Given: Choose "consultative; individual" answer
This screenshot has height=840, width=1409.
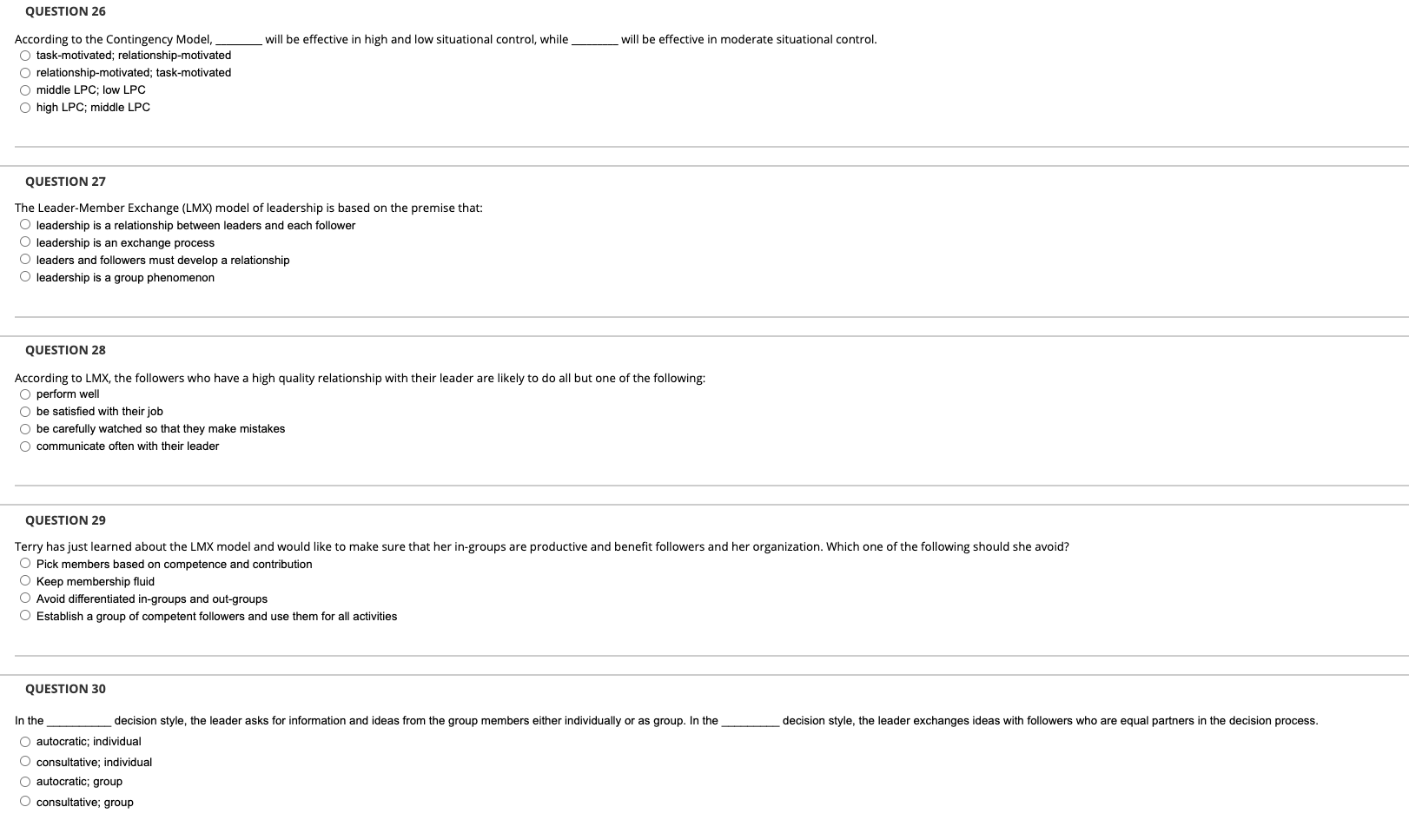Looking at the screenshot, I should point(23,761).
